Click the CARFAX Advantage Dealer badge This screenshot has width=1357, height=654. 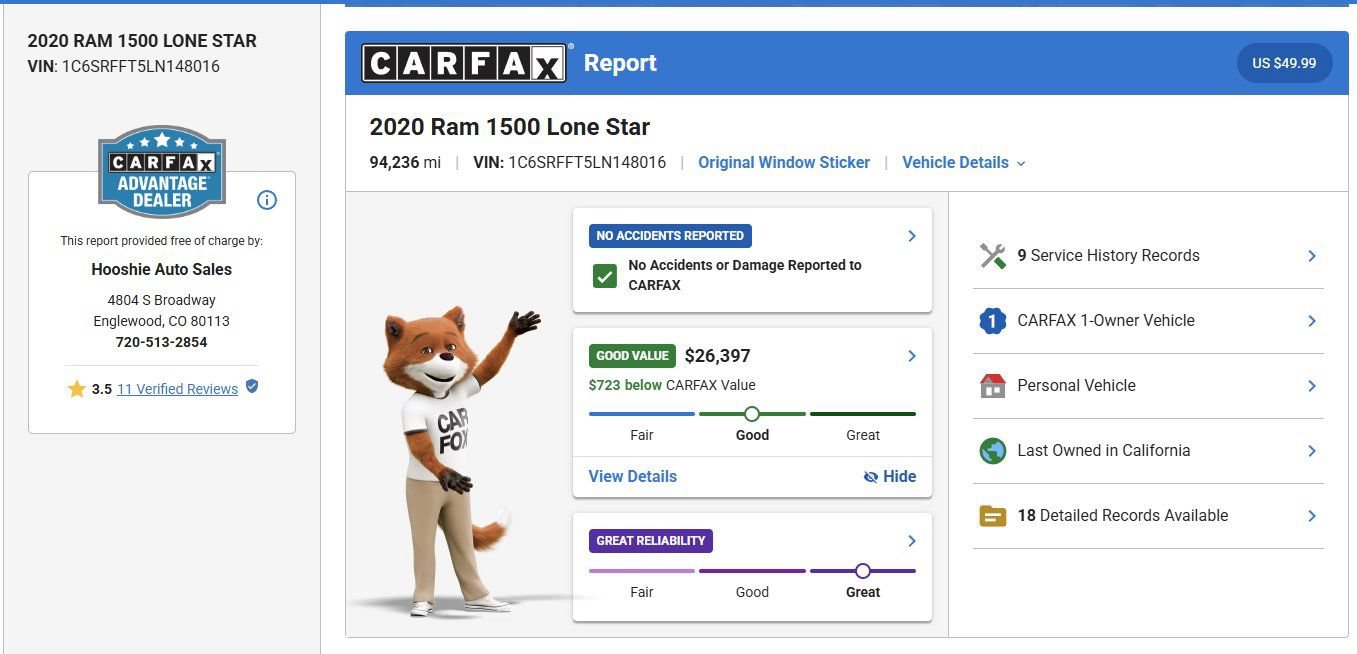click(x=162, y=171)
